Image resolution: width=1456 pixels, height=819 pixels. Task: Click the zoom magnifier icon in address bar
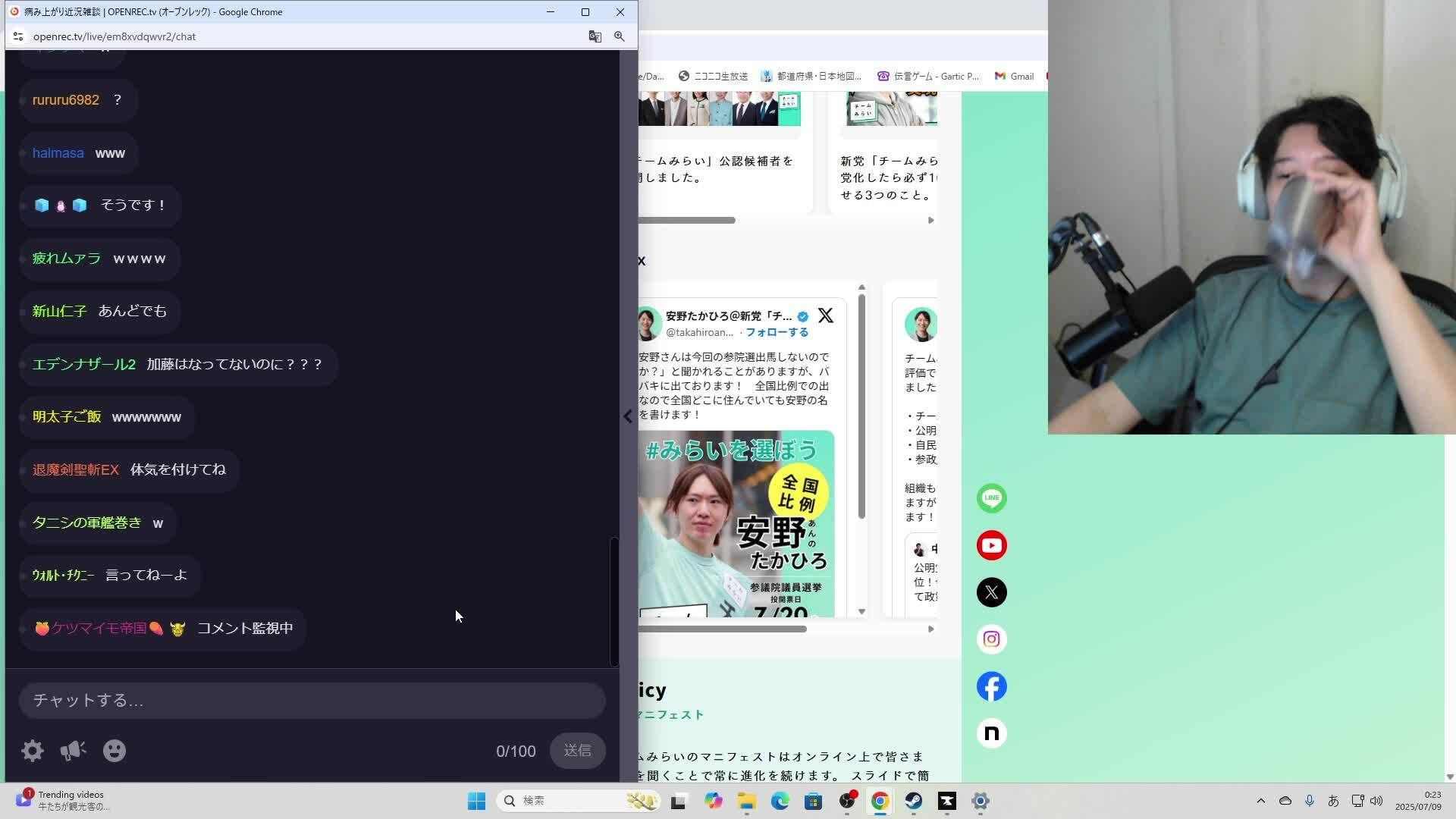pos(620,36)
